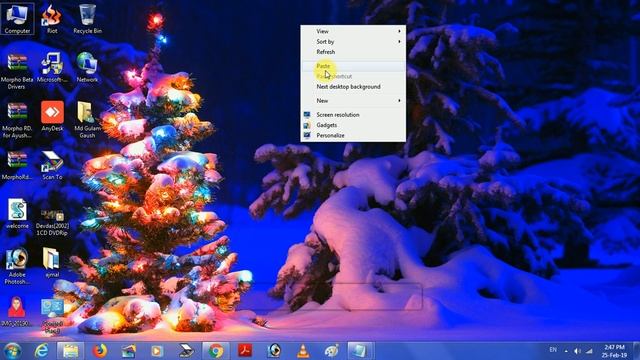This screenshot has width=640, height=360.
Task: Select the AnyDesk desktop icon
Action: point(52,116)
